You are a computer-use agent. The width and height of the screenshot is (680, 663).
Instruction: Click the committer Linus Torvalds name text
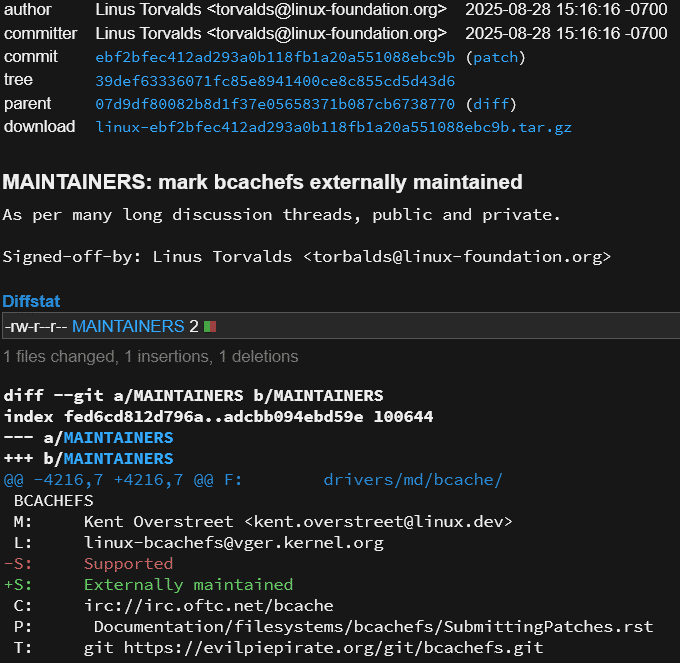[x=148, y=33]
